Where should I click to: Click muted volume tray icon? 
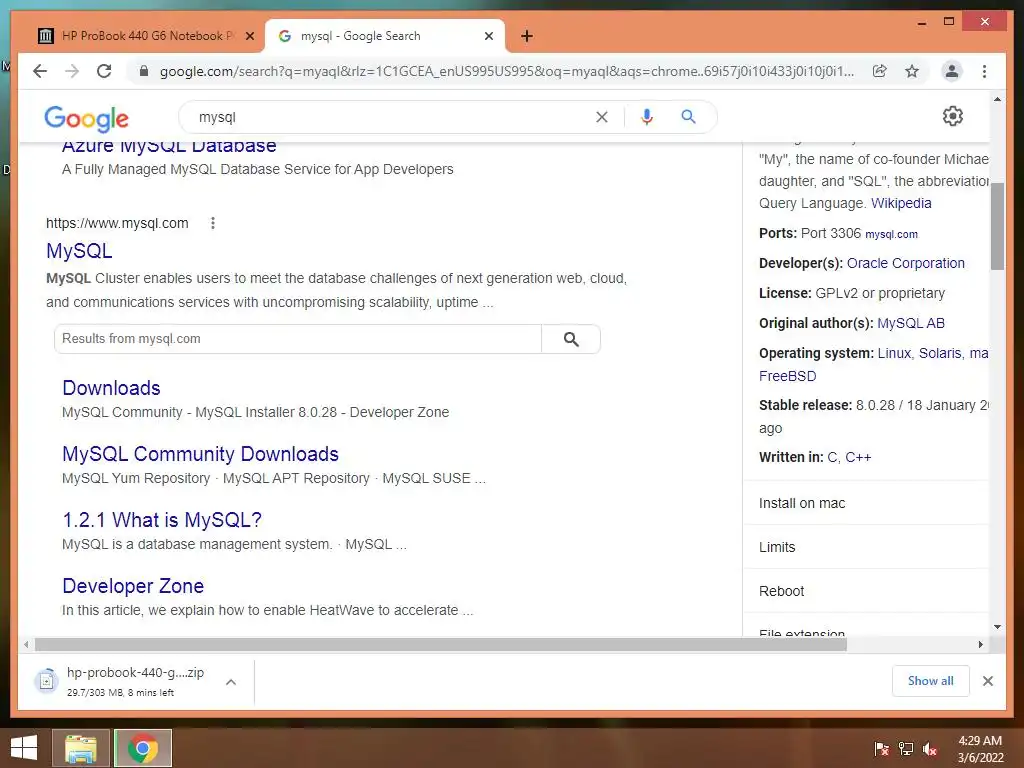[x=930, y=748]
